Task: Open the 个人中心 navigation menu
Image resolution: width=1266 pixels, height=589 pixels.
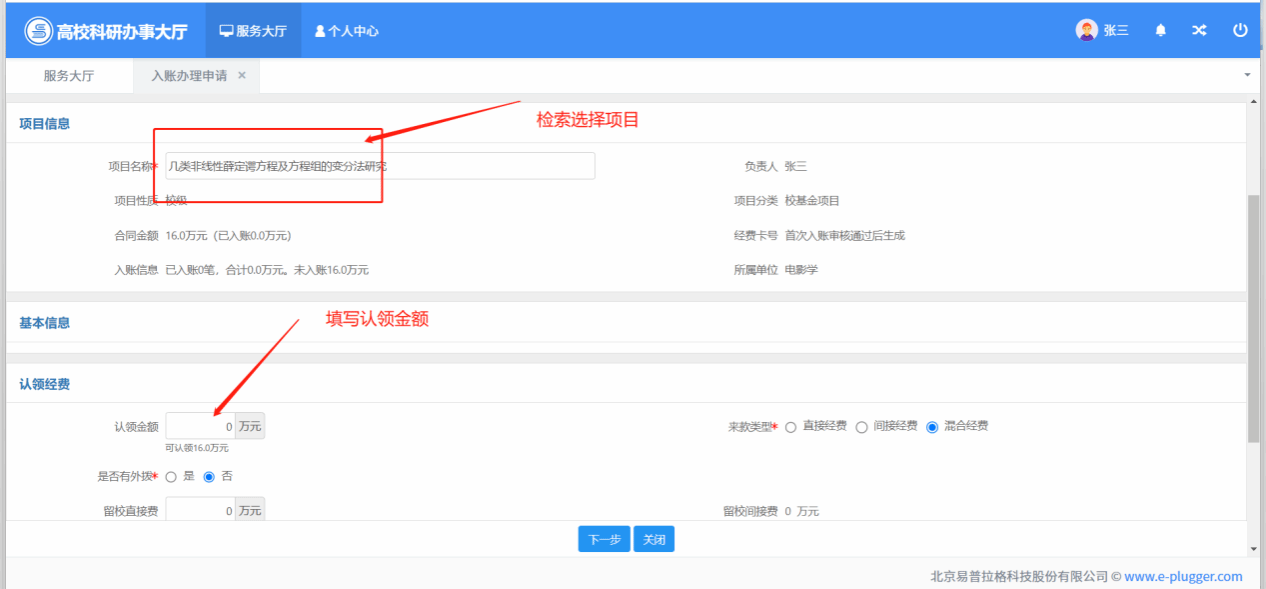Action: (346, 31)
